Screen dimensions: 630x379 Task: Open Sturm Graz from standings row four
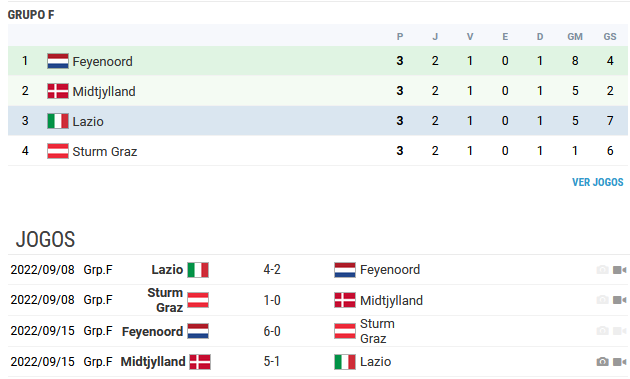tap(105, 152)
